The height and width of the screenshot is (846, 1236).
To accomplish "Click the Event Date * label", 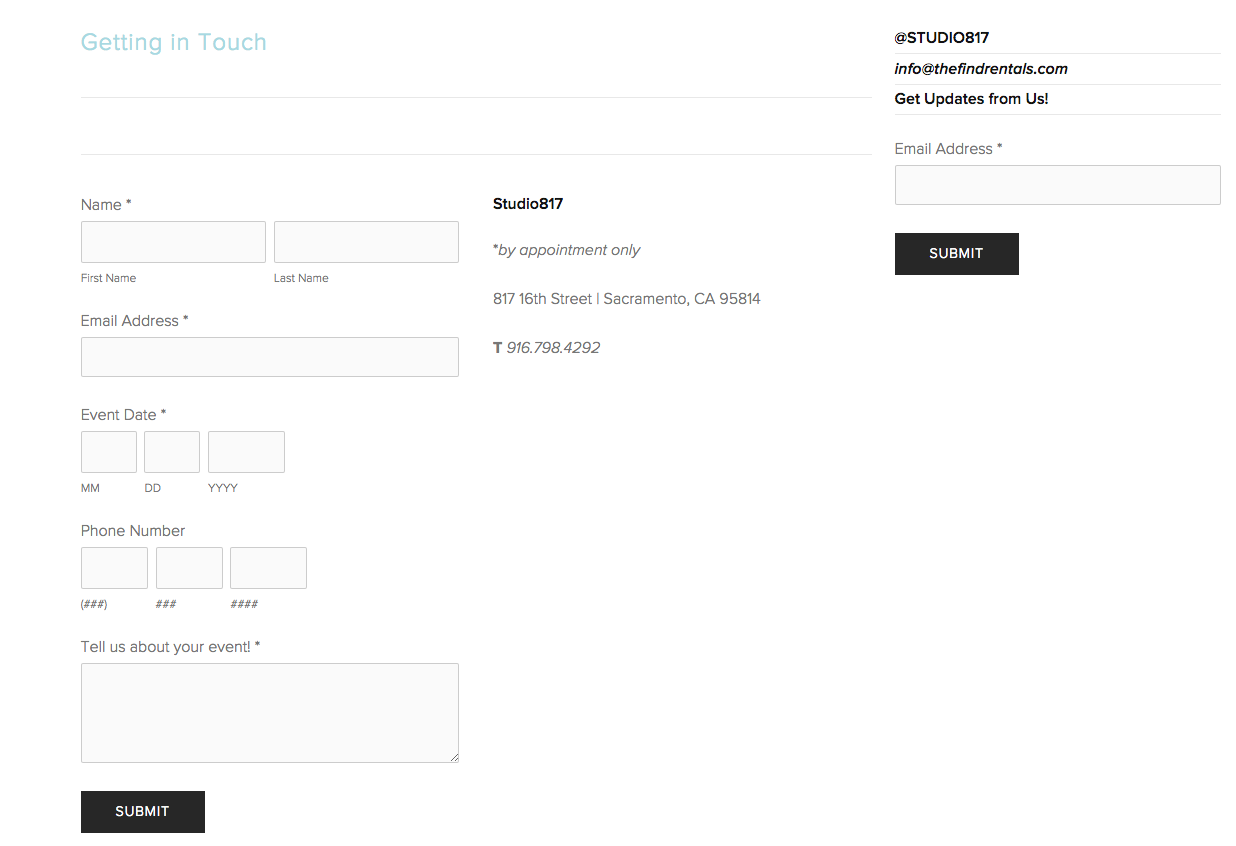I will (x=124, y=415).
